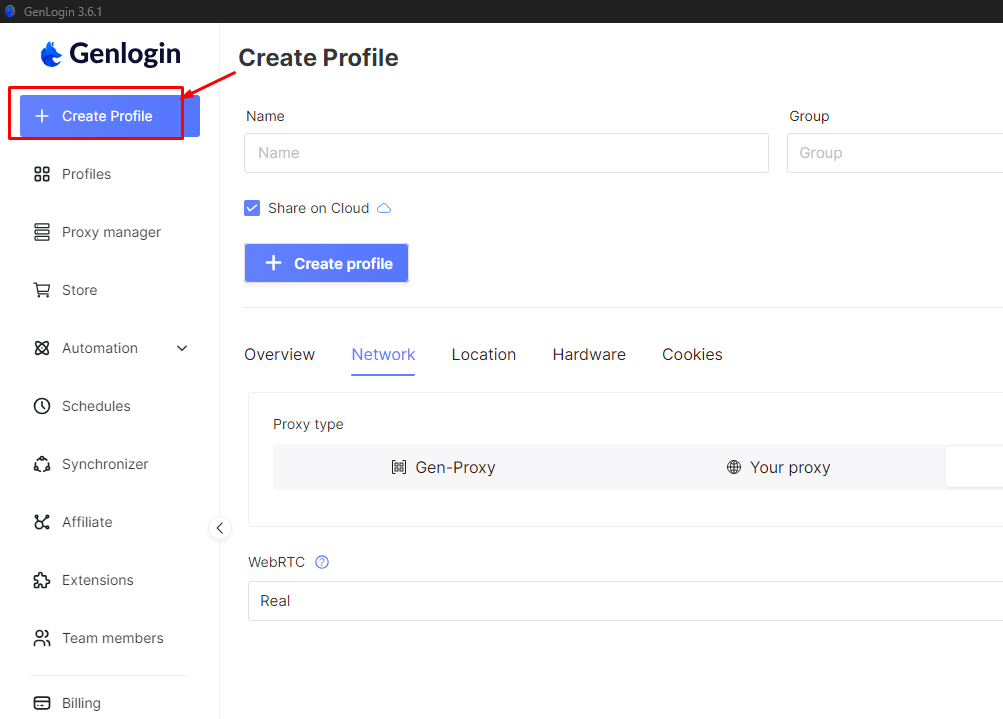The height and width of the screenshot is (719, 1003).
Task: Expand the Automation menu chevron
Action: click(182, 348)
